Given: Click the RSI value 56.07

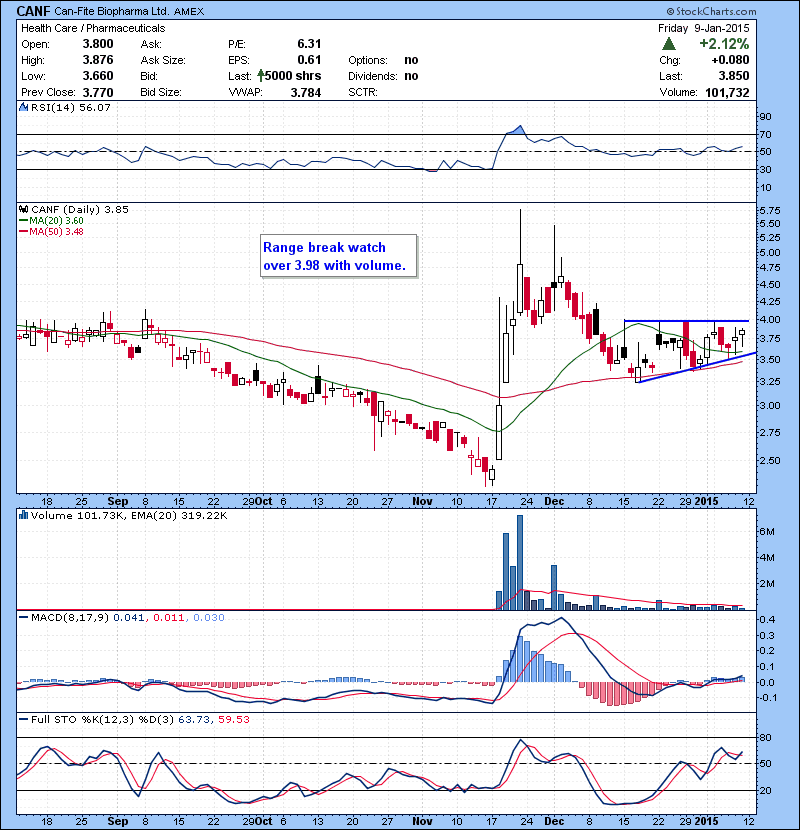Looking at the screenshot, I should point(94,107).
